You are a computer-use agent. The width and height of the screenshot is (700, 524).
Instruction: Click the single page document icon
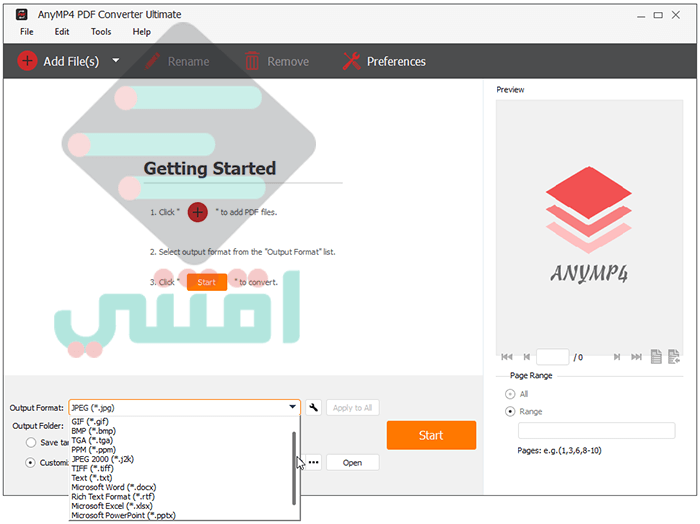point(656,356)
